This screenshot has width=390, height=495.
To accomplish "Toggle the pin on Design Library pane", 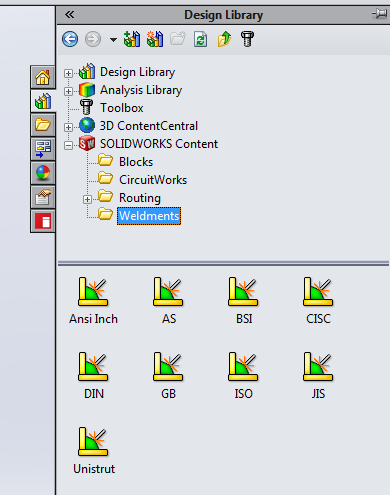I will pyautogui.click(x=379, y=14).
